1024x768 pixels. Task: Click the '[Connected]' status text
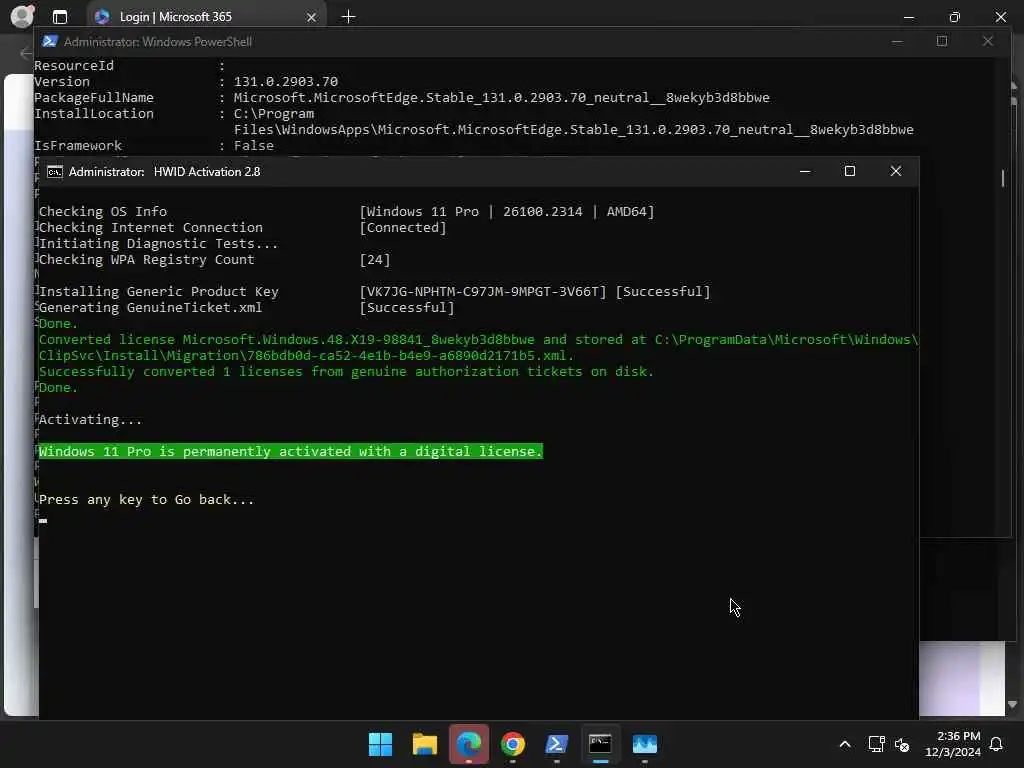click(403, 227)
